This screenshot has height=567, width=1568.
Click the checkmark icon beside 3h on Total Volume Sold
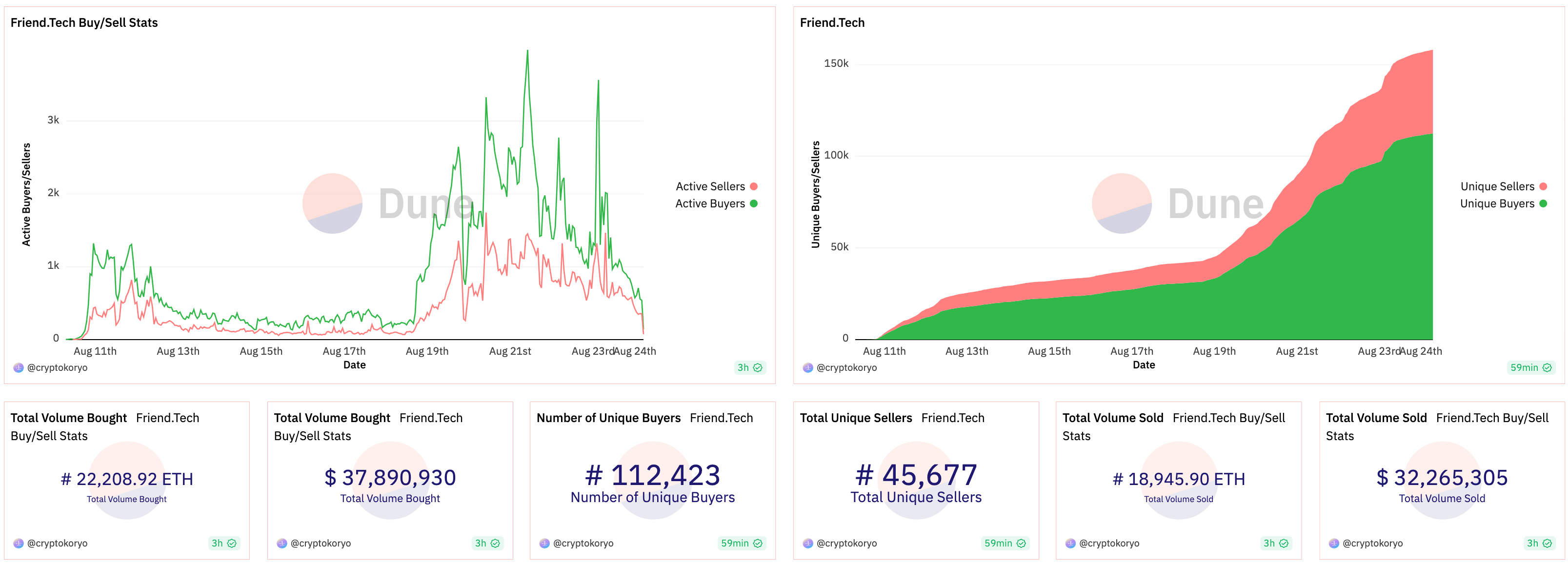point(1285,543)
